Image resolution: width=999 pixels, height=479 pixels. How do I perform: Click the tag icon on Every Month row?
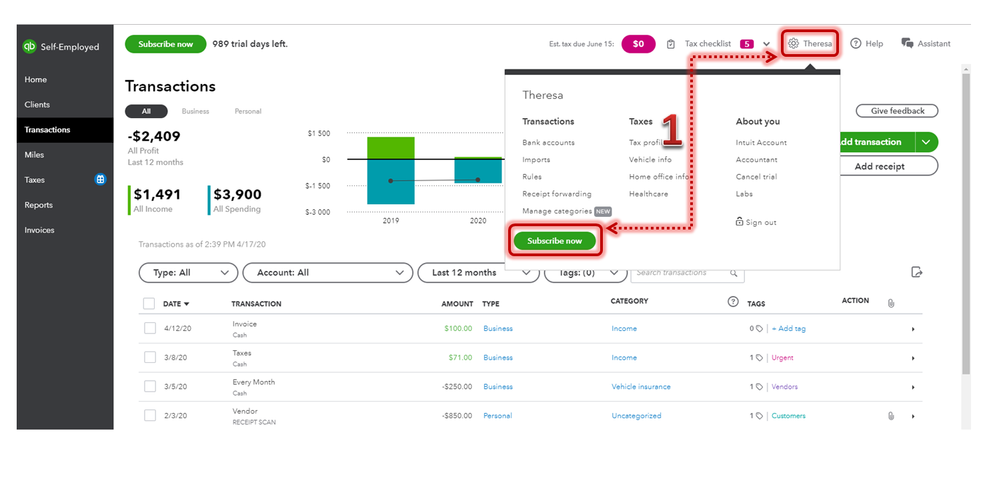(759, 387)
